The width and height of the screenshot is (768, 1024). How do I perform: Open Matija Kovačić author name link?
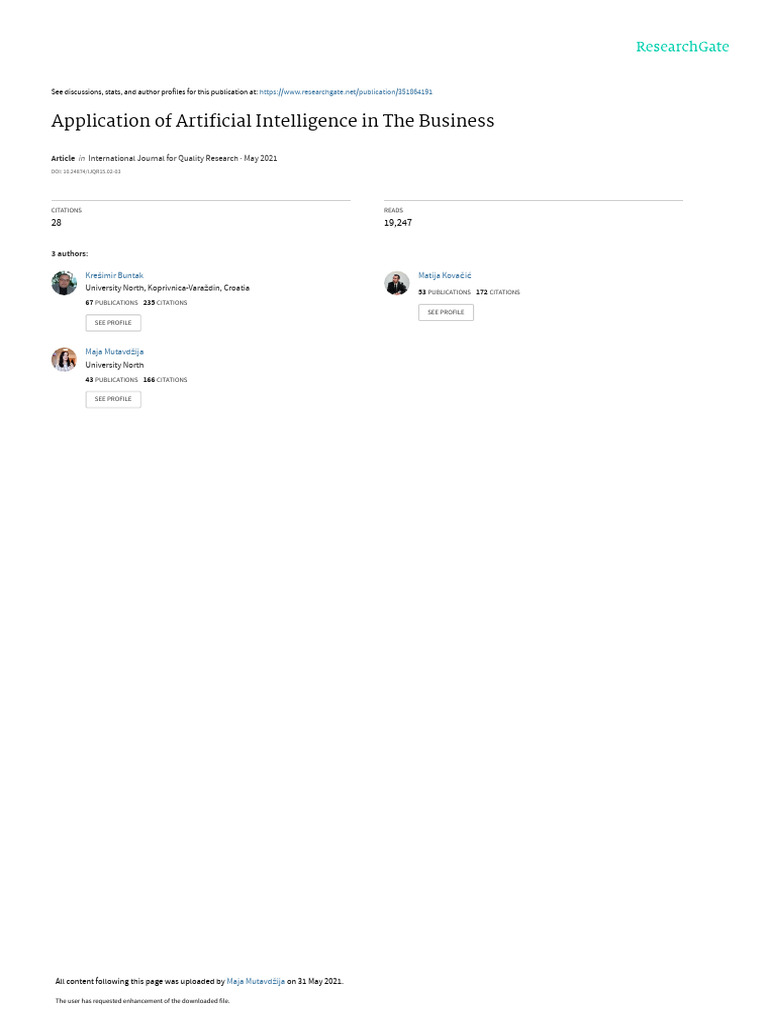445,276
